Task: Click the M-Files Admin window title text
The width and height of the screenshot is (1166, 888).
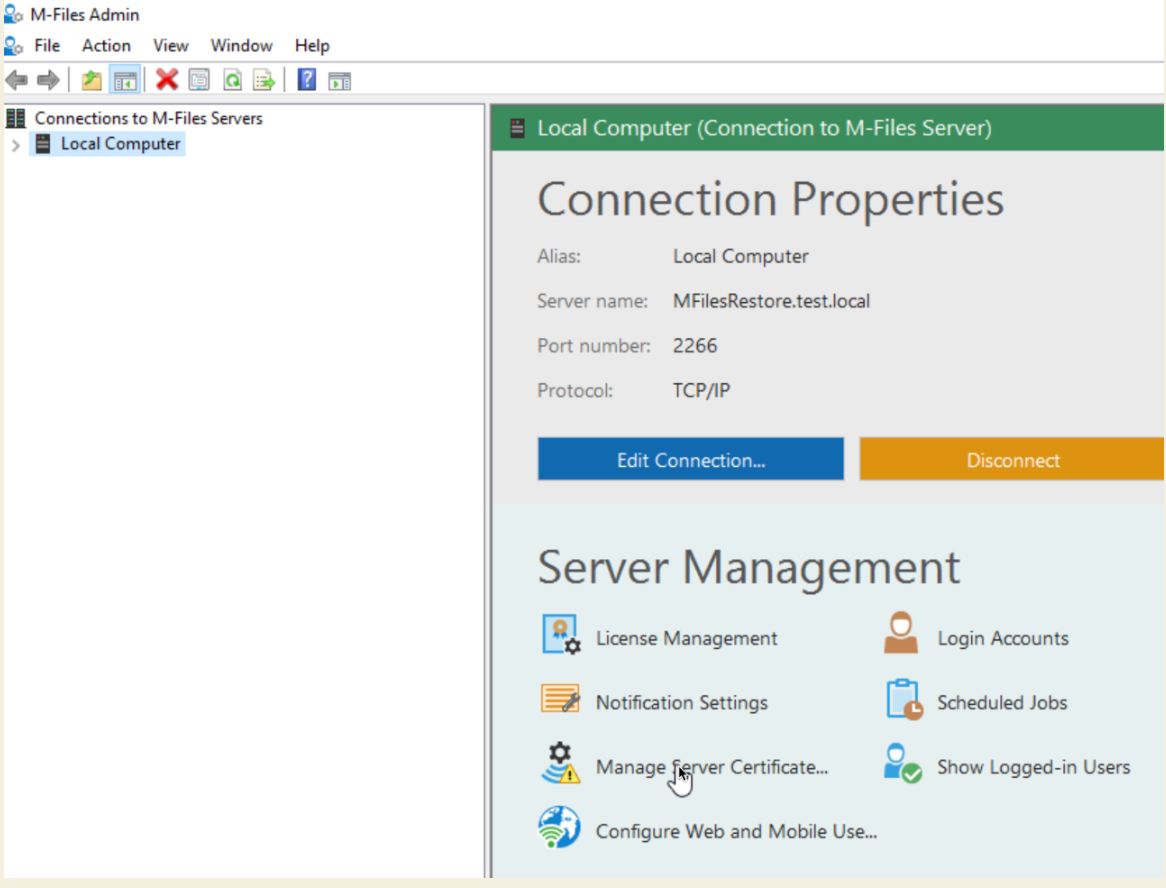Action: click(85, 14)
